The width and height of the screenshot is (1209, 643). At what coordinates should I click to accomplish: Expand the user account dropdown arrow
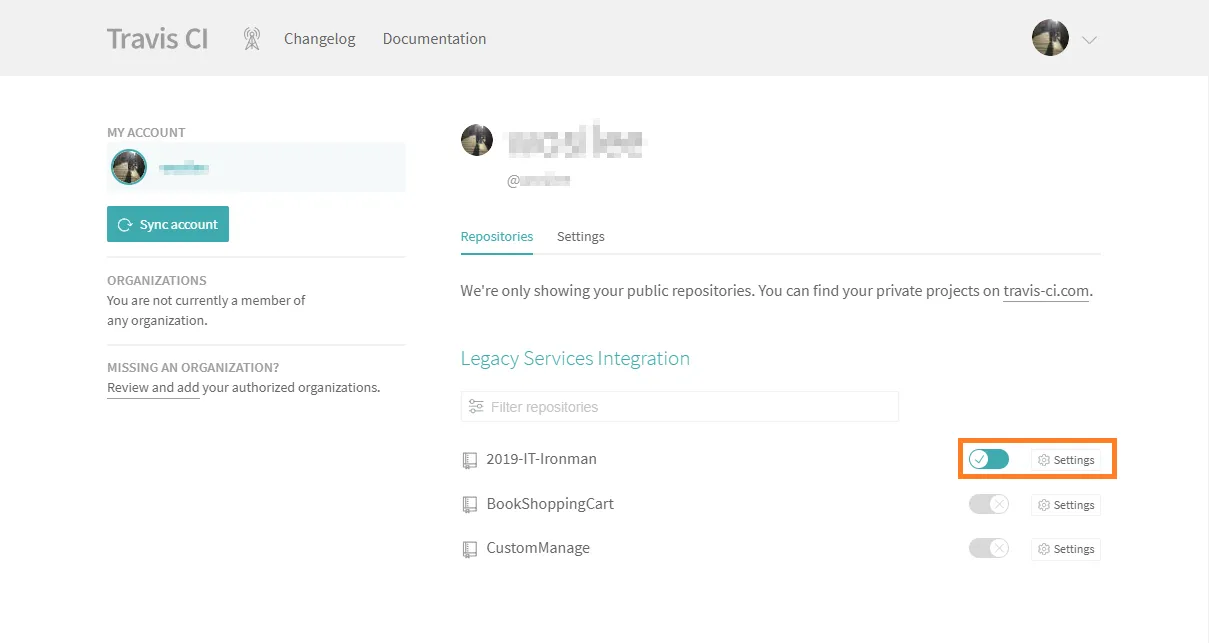1090,40
